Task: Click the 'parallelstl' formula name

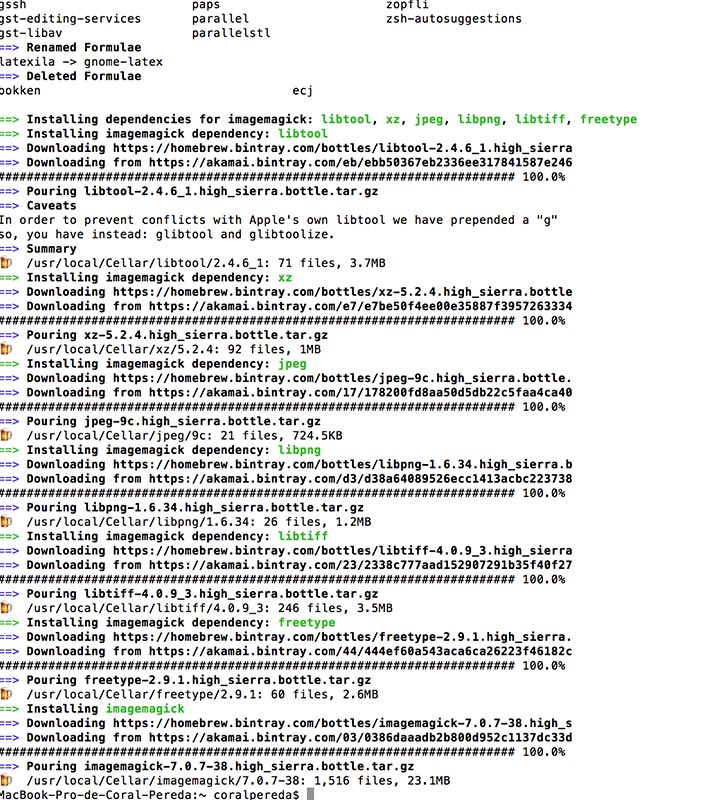Action: [231, 33]
